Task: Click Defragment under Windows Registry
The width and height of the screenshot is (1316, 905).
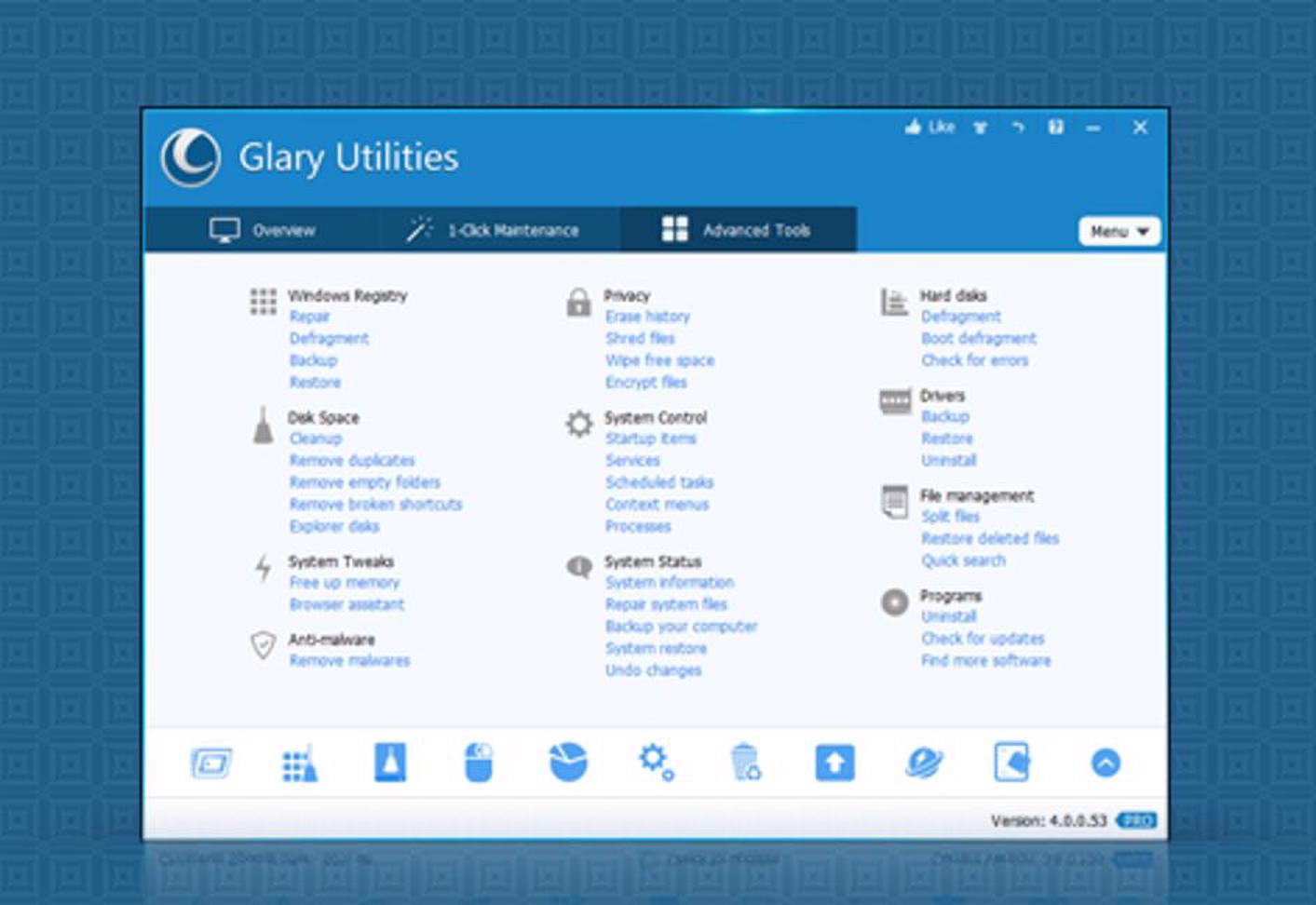Action: (x=329, y=339)
